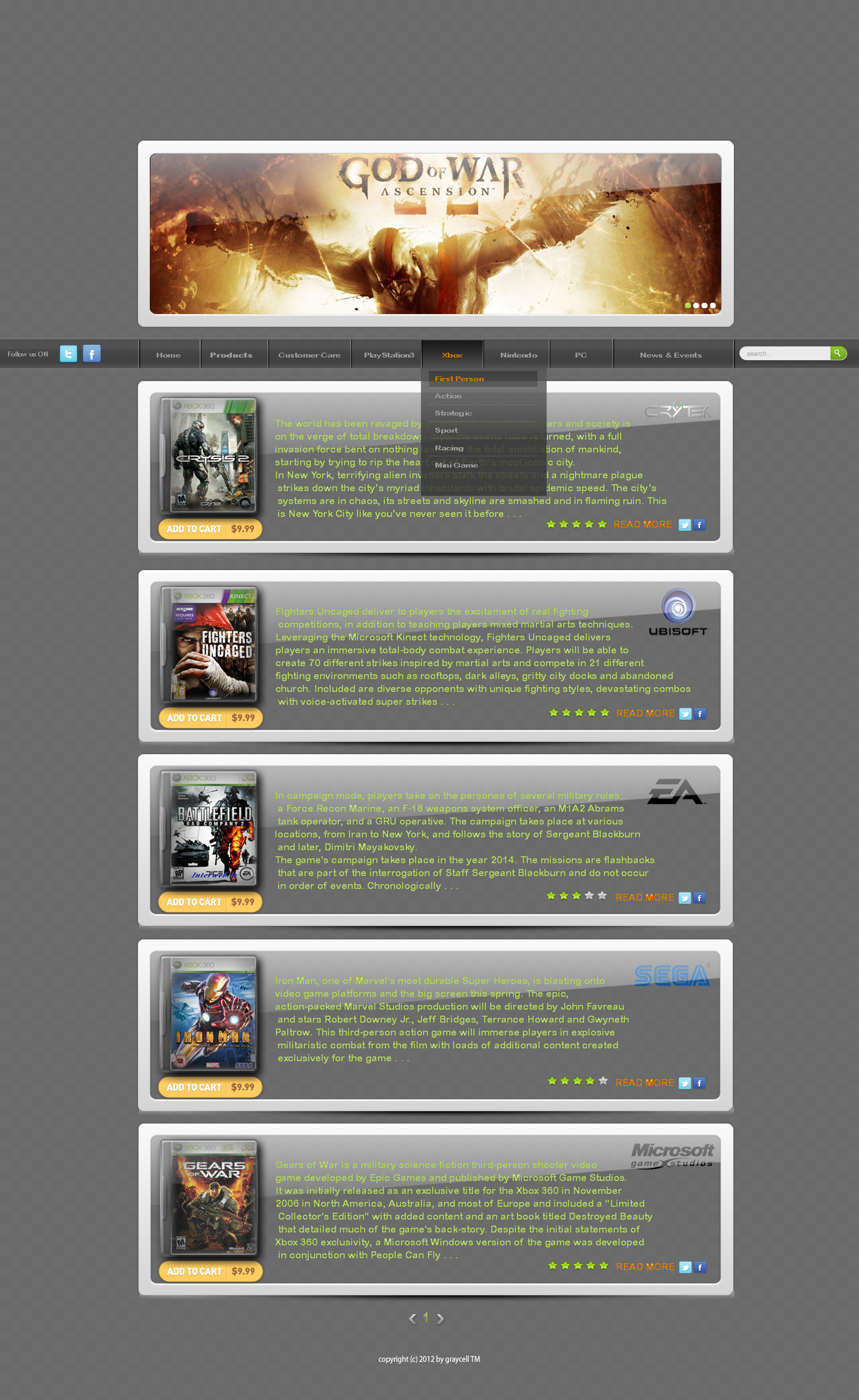Open the Gears of War cover thumbnail
This screenshot has width=859, height=1400.
pyautogui.click(x=208, y=1198)
